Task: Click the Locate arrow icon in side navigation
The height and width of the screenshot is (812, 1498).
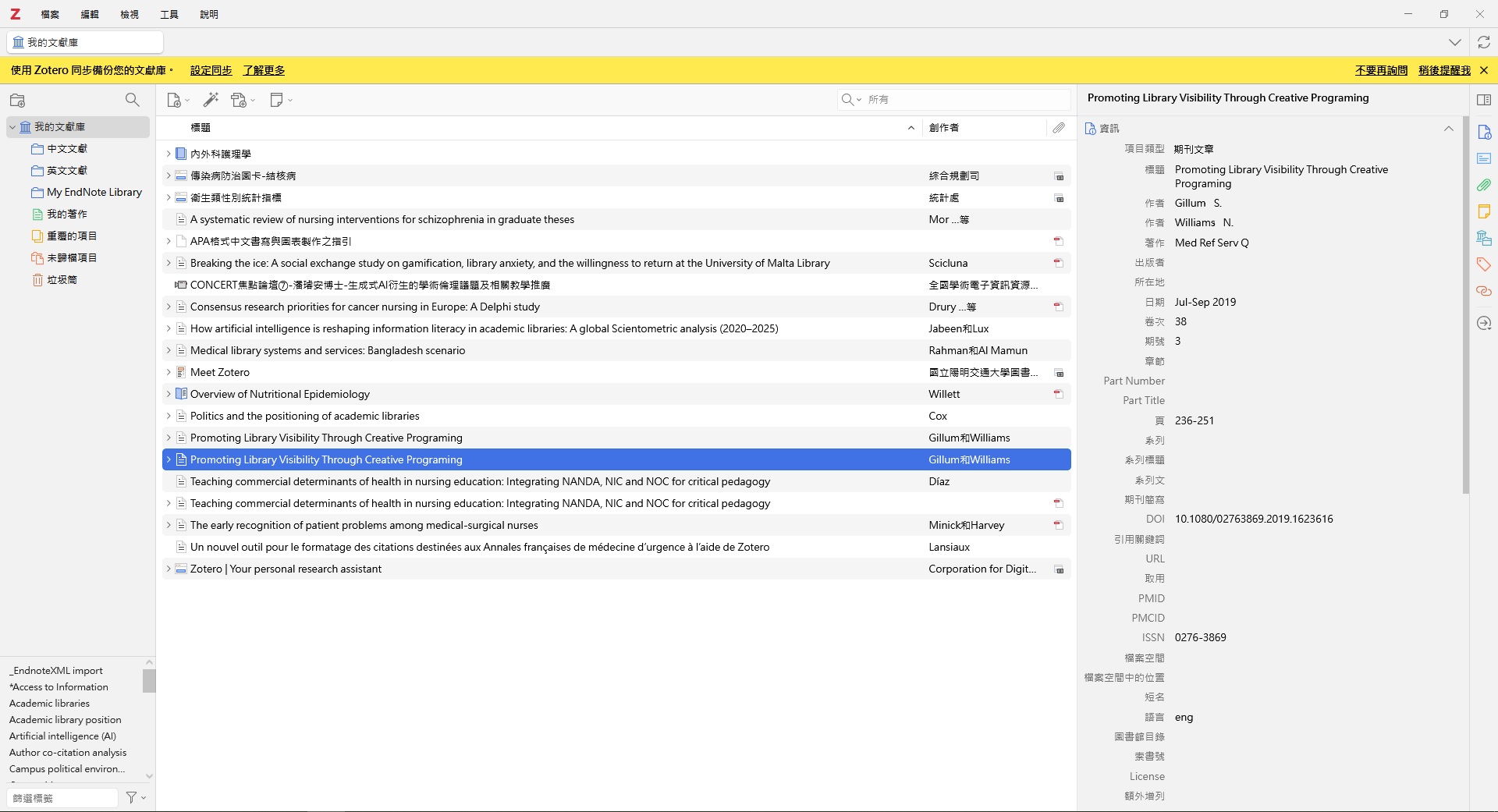Action: tap(1484, 323)
